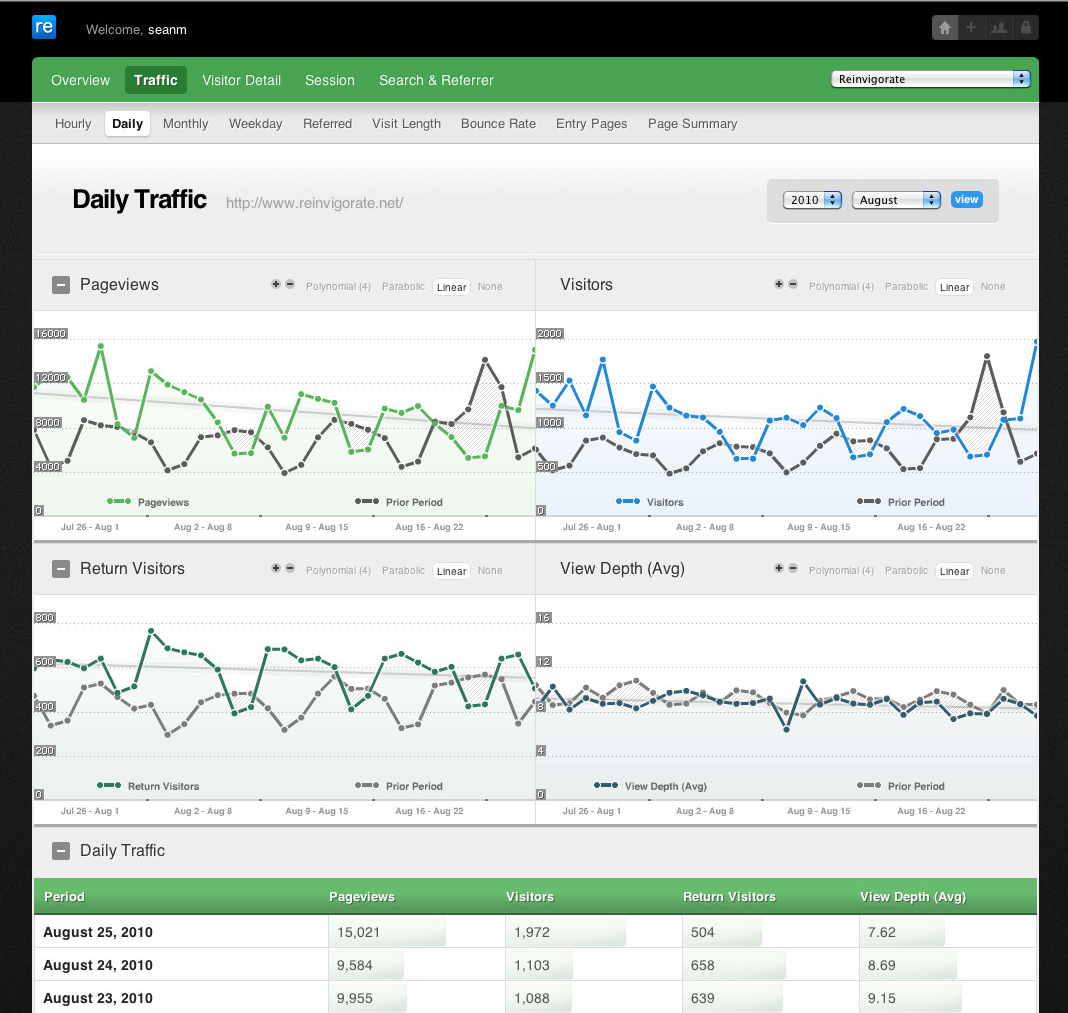Click the 're' logo icon
The width and height of the screenshot is (1068, 1013).
coord(44,27)
